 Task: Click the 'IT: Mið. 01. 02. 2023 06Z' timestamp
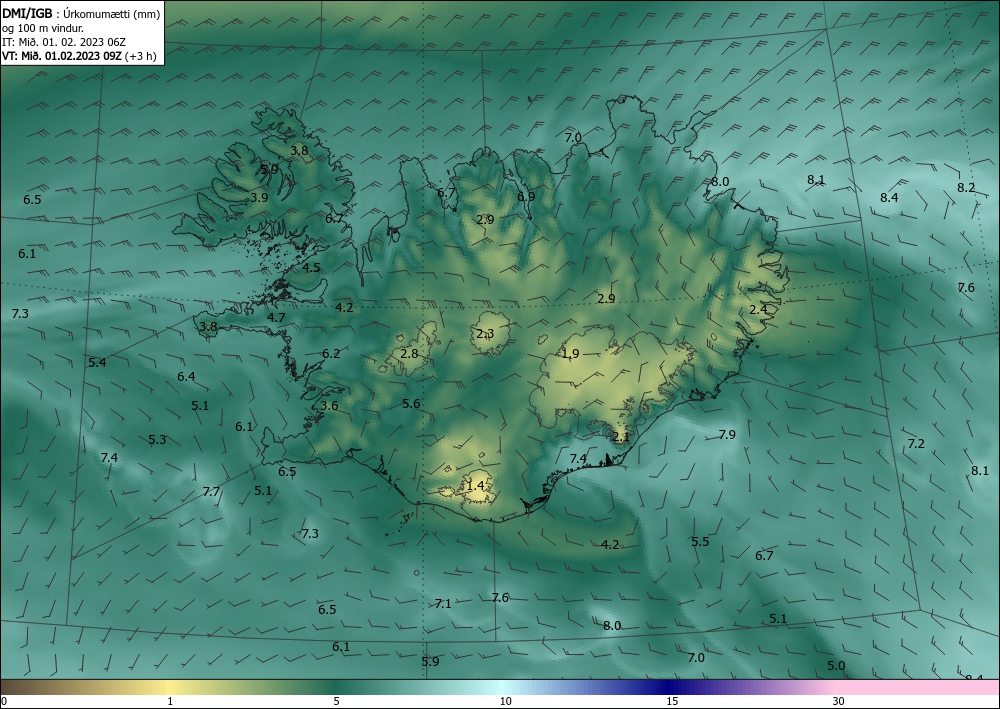pos(64,42)
